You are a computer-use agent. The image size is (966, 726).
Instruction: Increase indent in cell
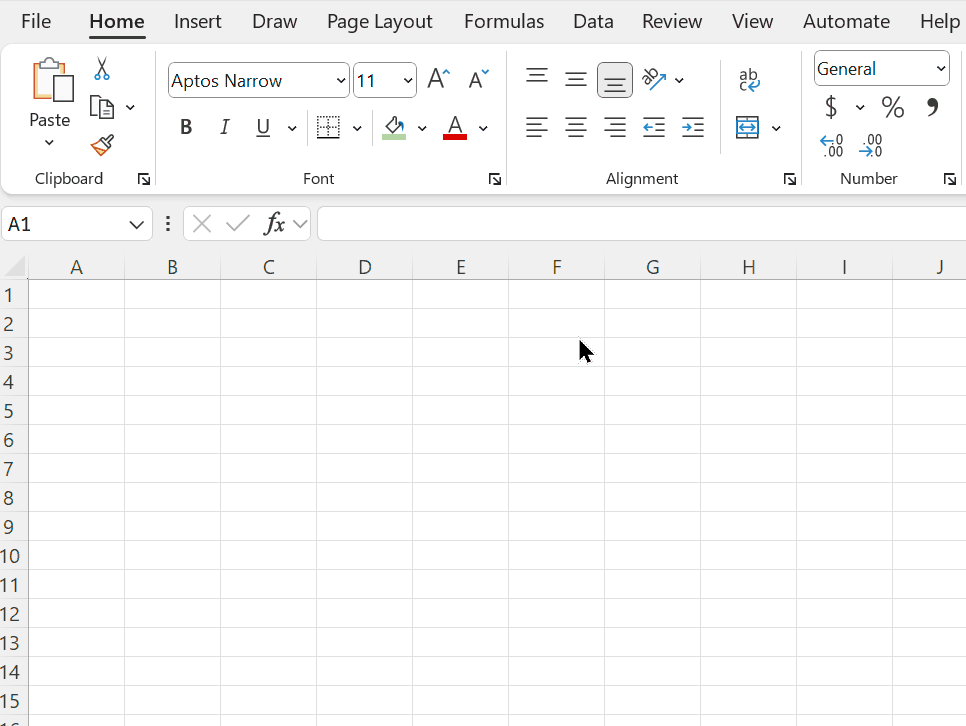[692, 128]
